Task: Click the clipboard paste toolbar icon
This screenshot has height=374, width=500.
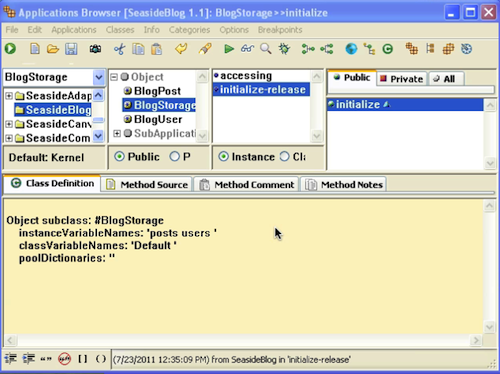Action: tap(156, 49)
